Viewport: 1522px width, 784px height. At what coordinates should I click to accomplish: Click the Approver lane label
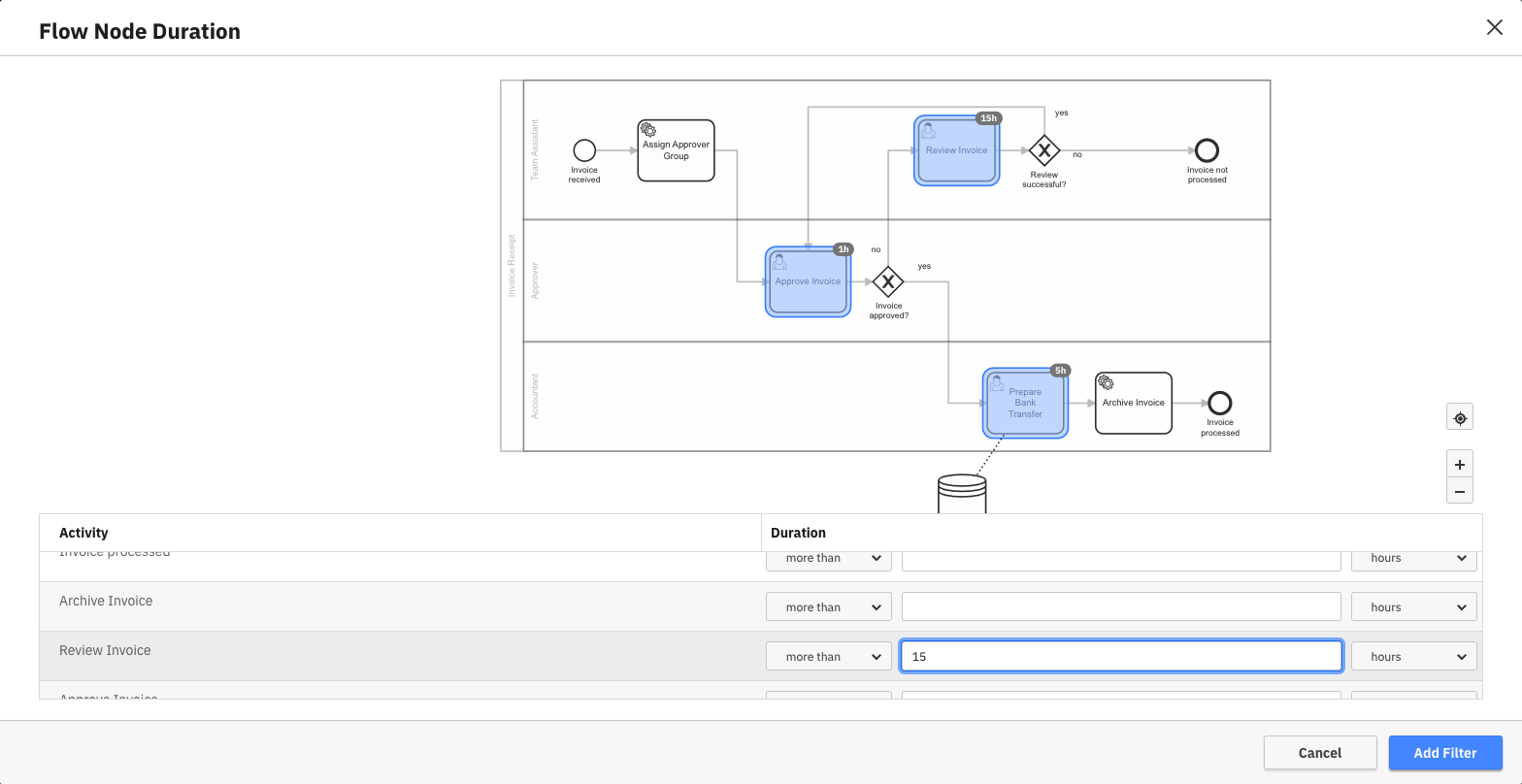535,280
